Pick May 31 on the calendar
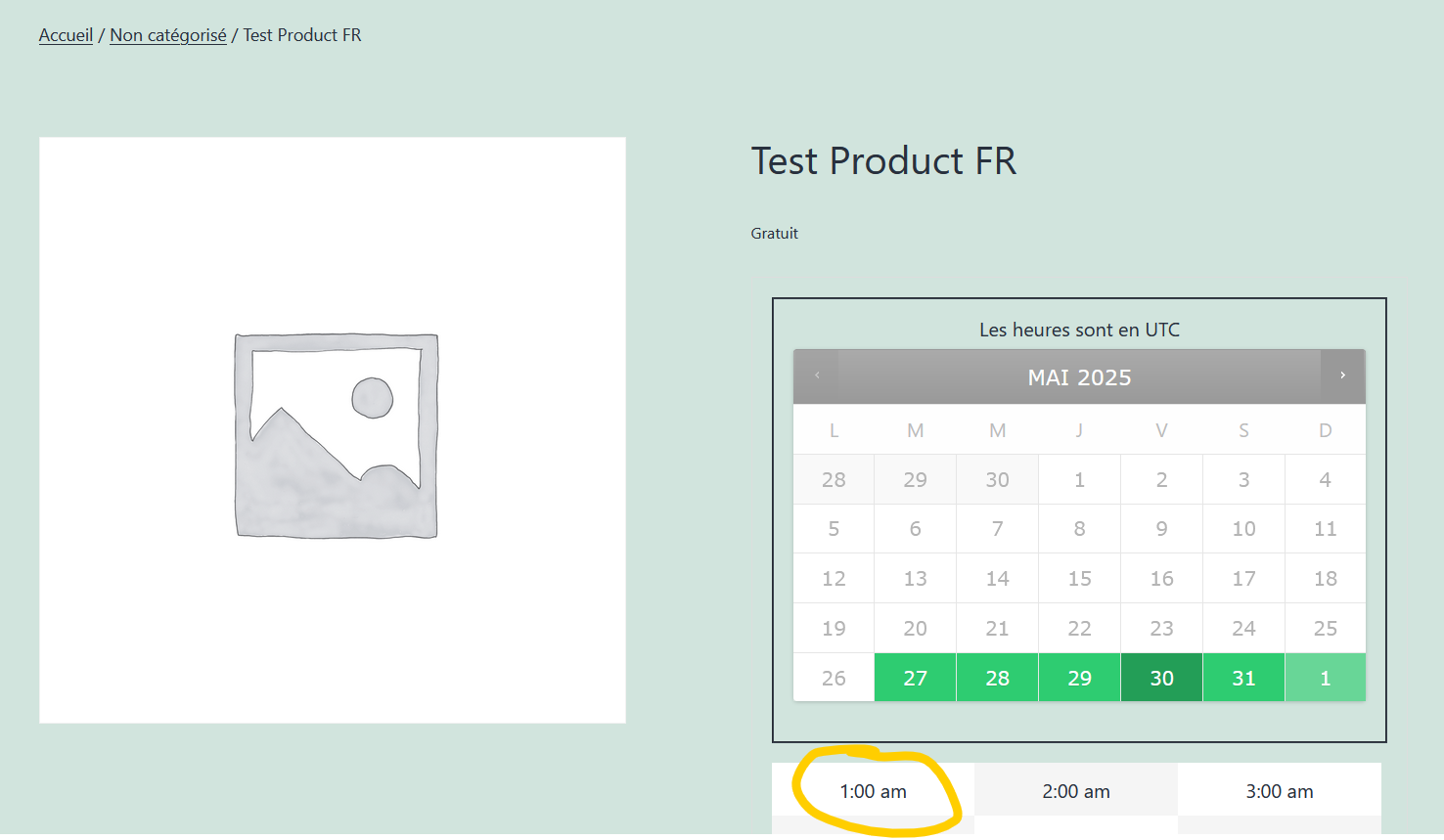Screen dimensions: 1444x840 click(1243, 678)
